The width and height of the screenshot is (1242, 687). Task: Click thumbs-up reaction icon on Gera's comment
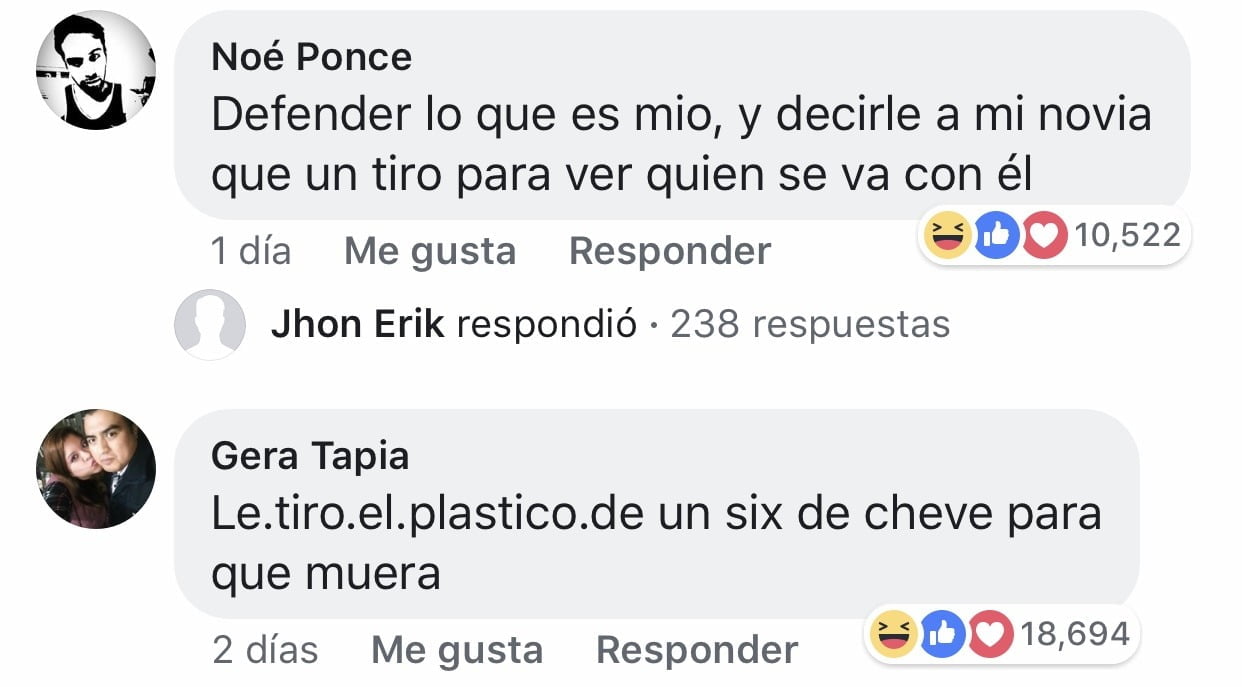943,634
